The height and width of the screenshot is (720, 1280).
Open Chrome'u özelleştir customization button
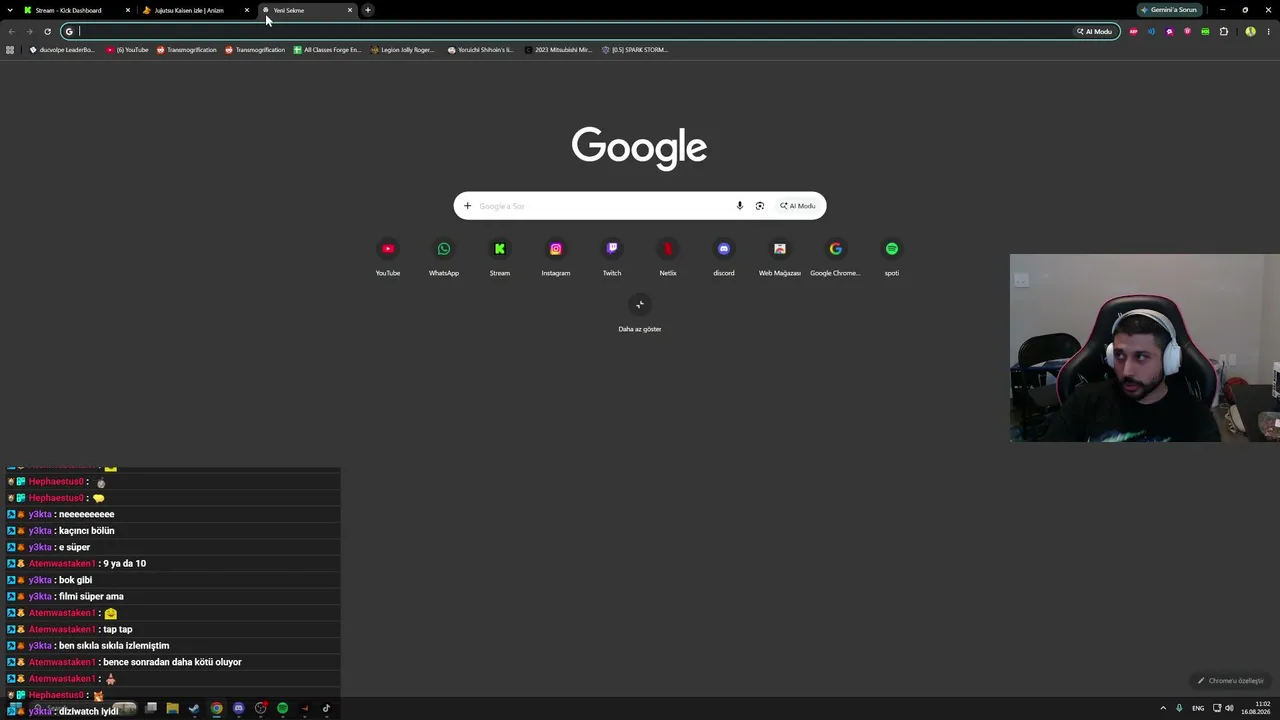click(x=1231, y=681)
